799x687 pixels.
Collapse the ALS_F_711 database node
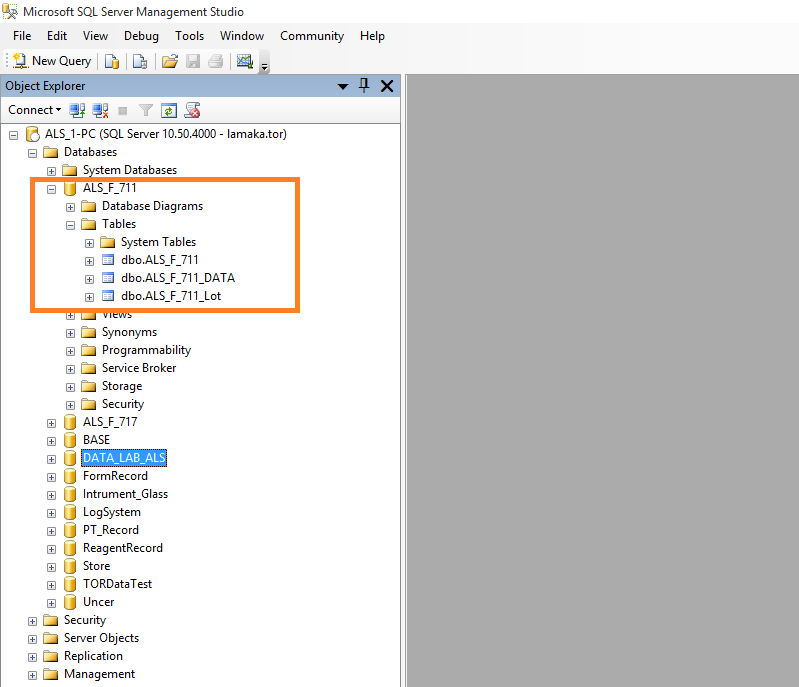(x=51, y=189)
